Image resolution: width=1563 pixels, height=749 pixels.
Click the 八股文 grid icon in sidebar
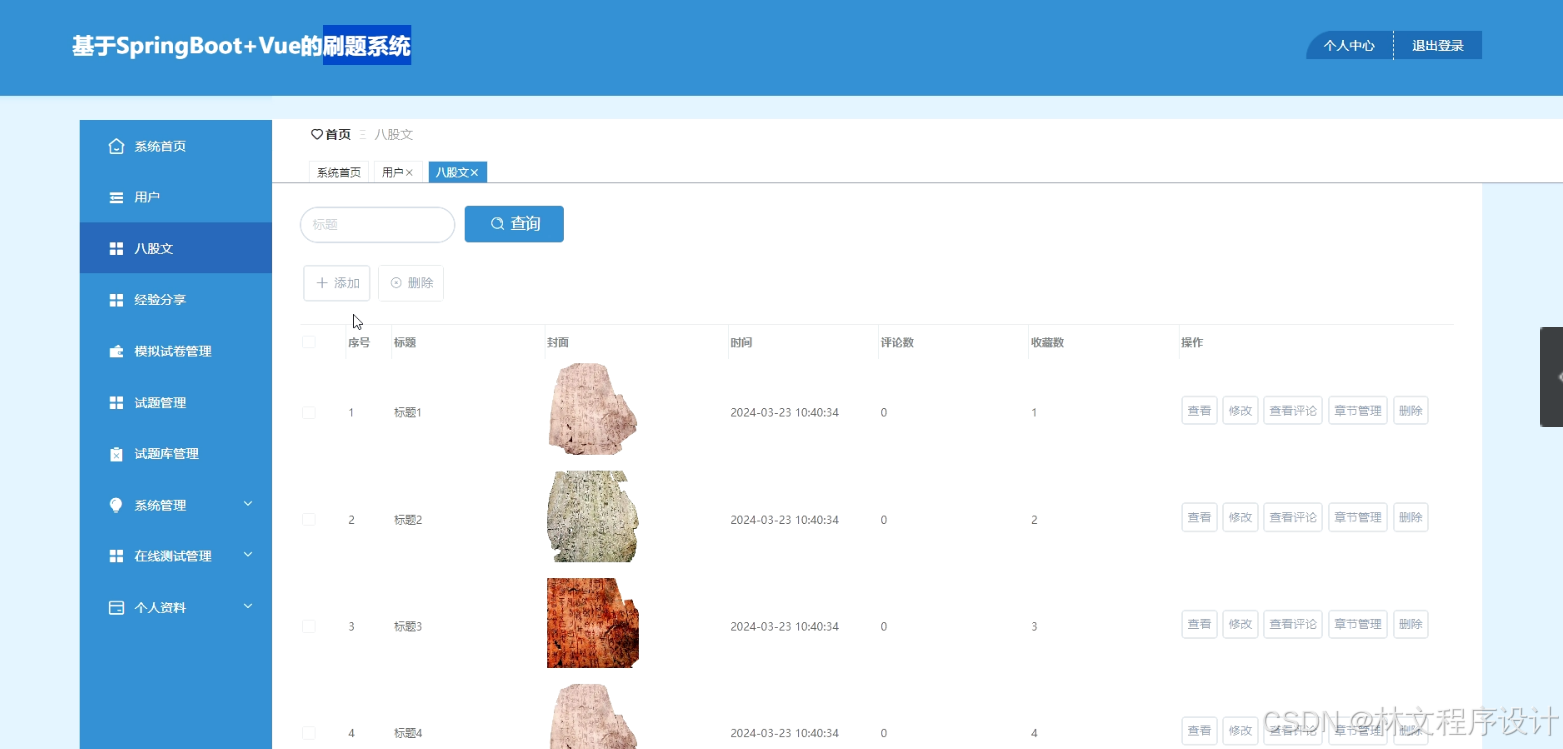[x=115, y=247]
